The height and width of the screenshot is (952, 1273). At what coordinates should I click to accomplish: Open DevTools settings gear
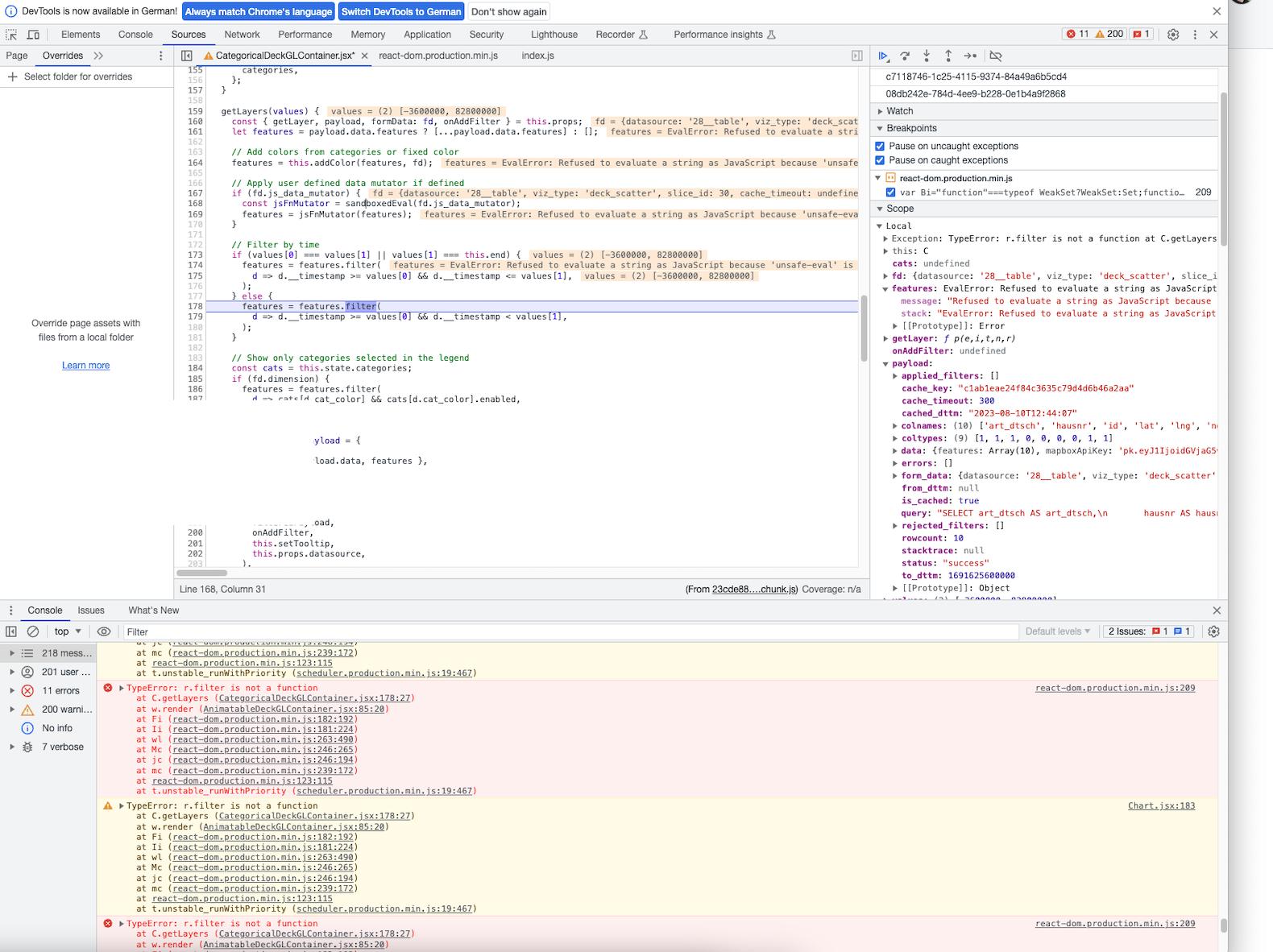(x=1173, y=35)
